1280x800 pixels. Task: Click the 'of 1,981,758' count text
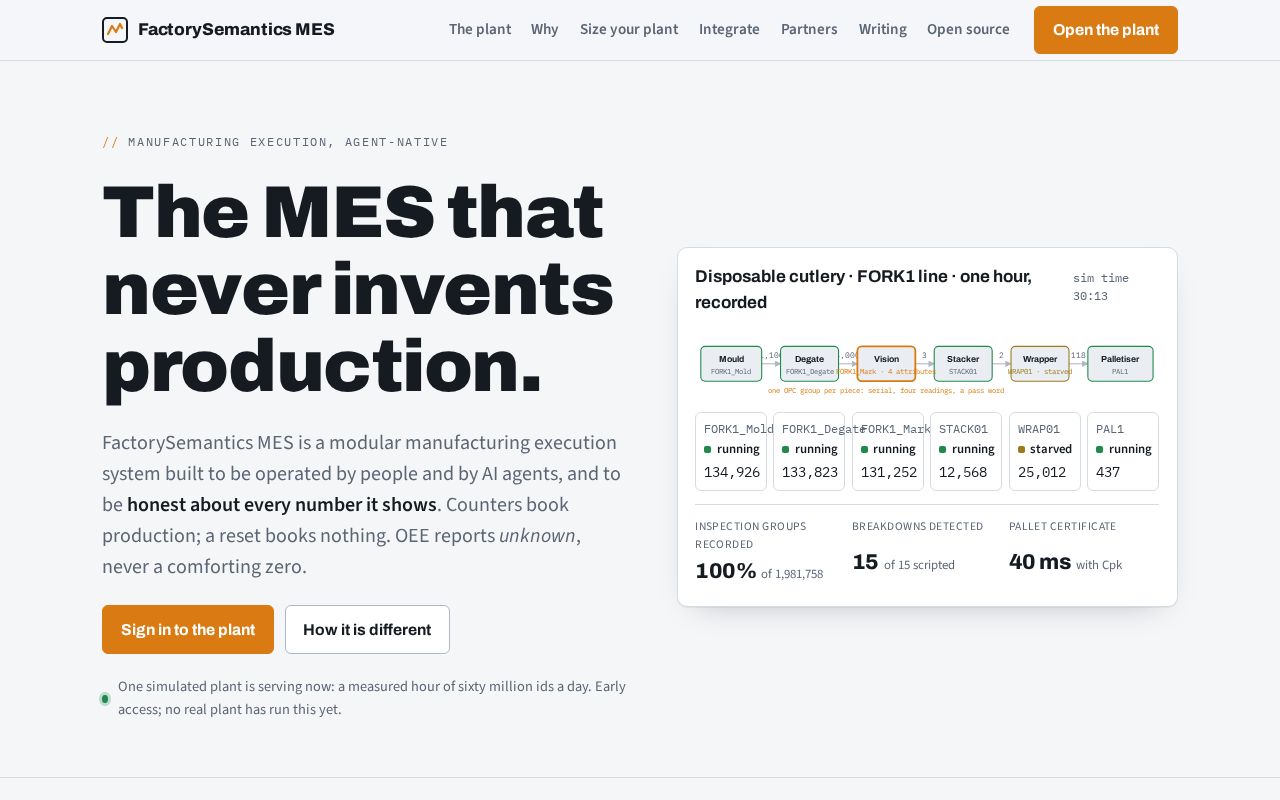coord(792,574)
